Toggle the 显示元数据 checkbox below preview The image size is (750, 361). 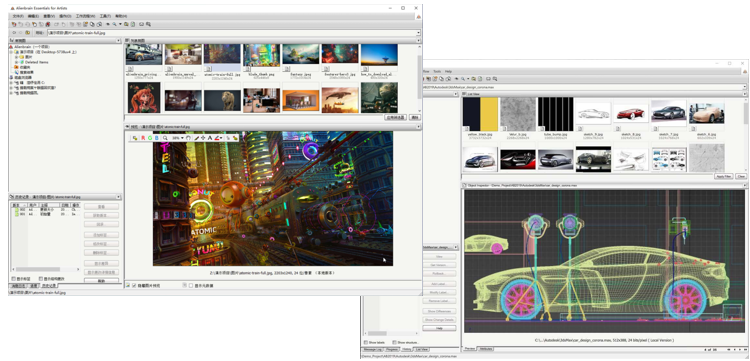(191, 285)
